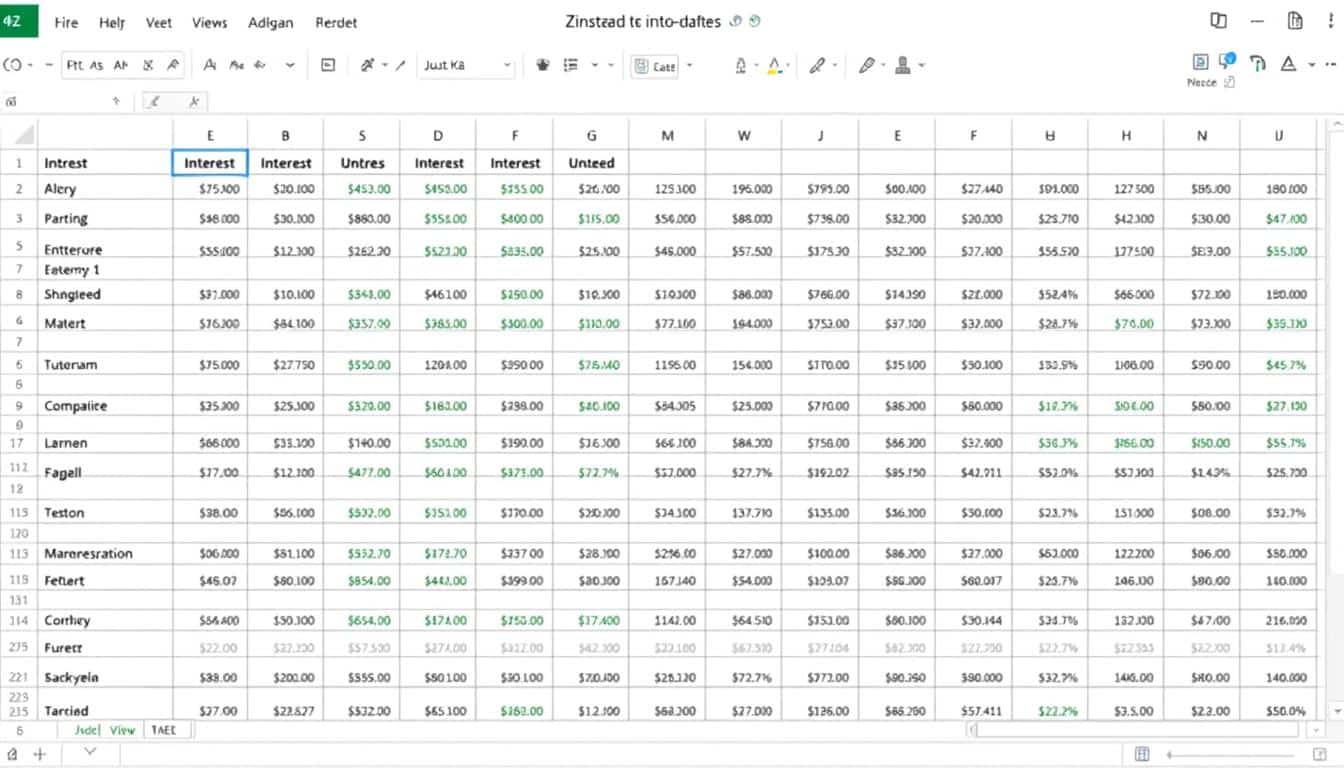Adjust the zoom slider

[1230, 755]
